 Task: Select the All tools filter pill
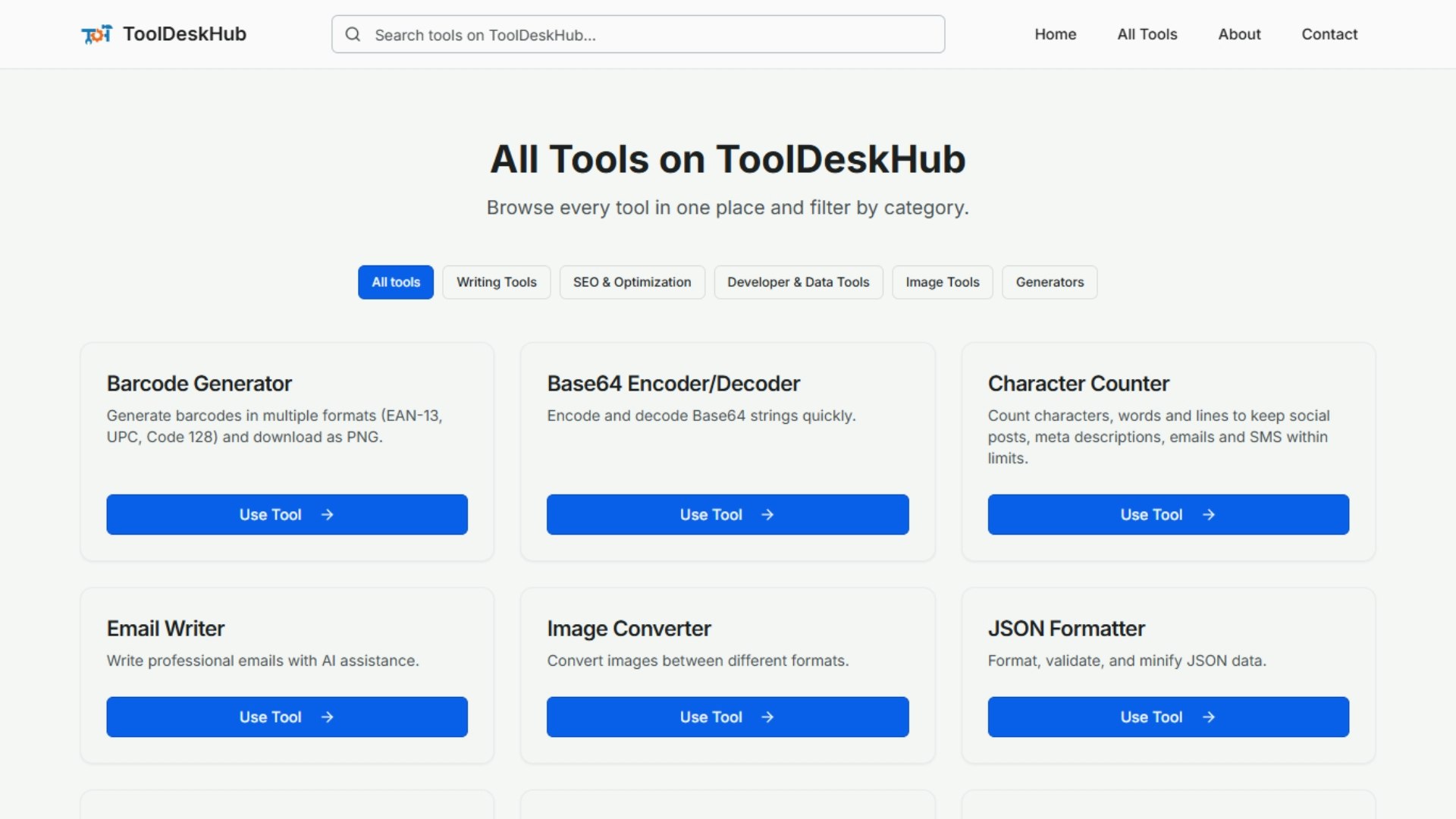click(x=395, y=282)
